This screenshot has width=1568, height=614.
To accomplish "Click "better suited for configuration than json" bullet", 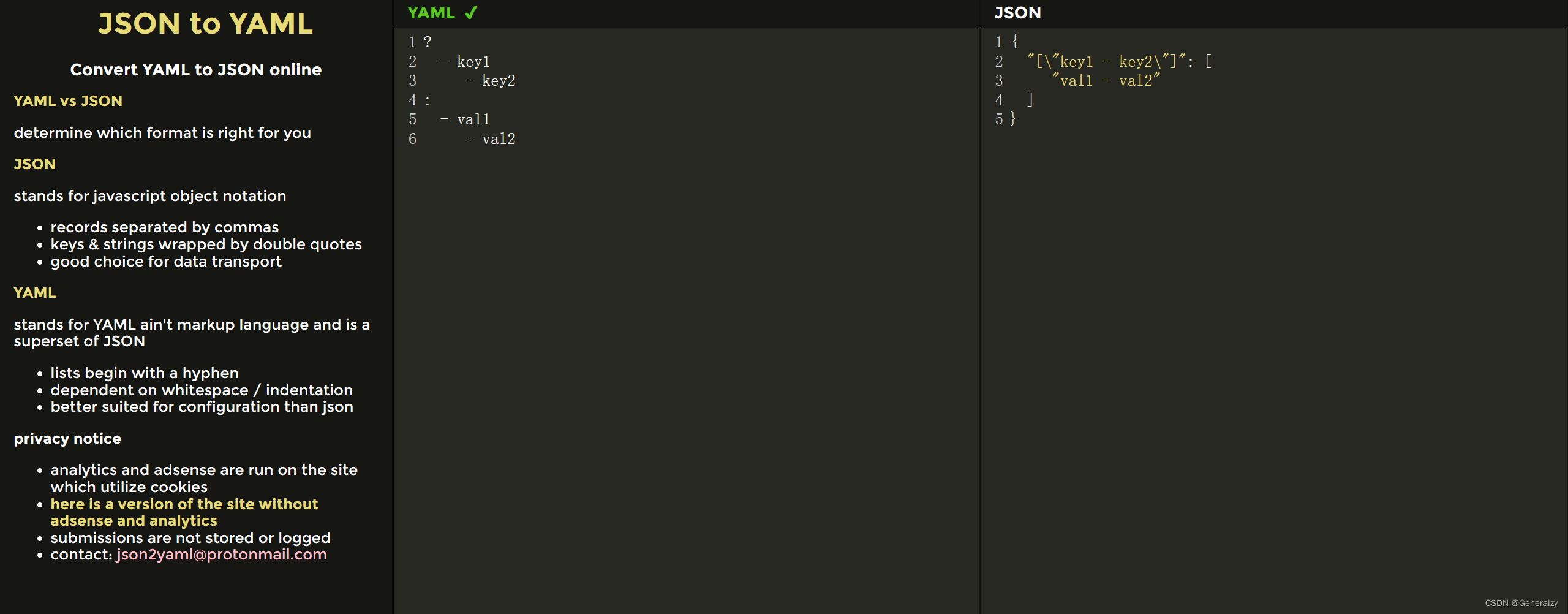I will click(202, 407).
